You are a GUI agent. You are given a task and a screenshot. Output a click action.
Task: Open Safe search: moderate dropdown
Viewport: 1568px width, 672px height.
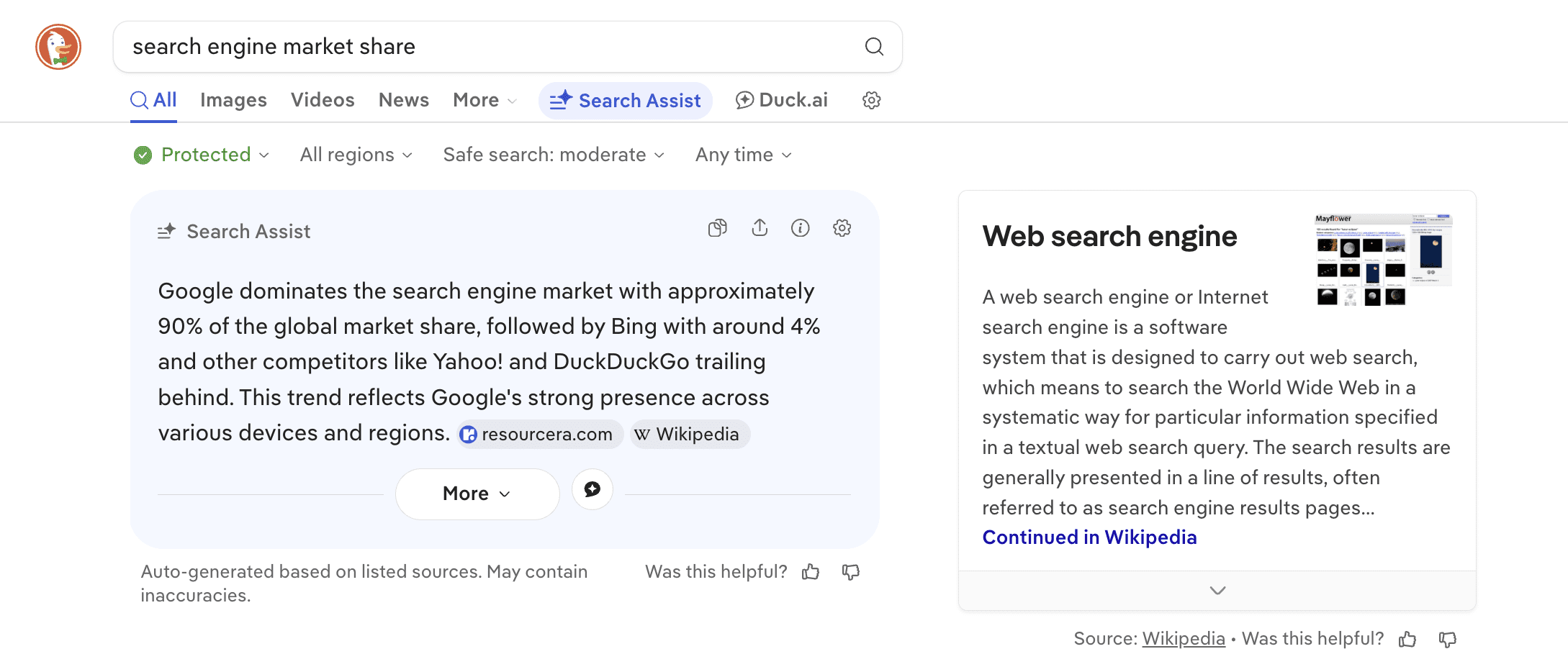point(553,155)
